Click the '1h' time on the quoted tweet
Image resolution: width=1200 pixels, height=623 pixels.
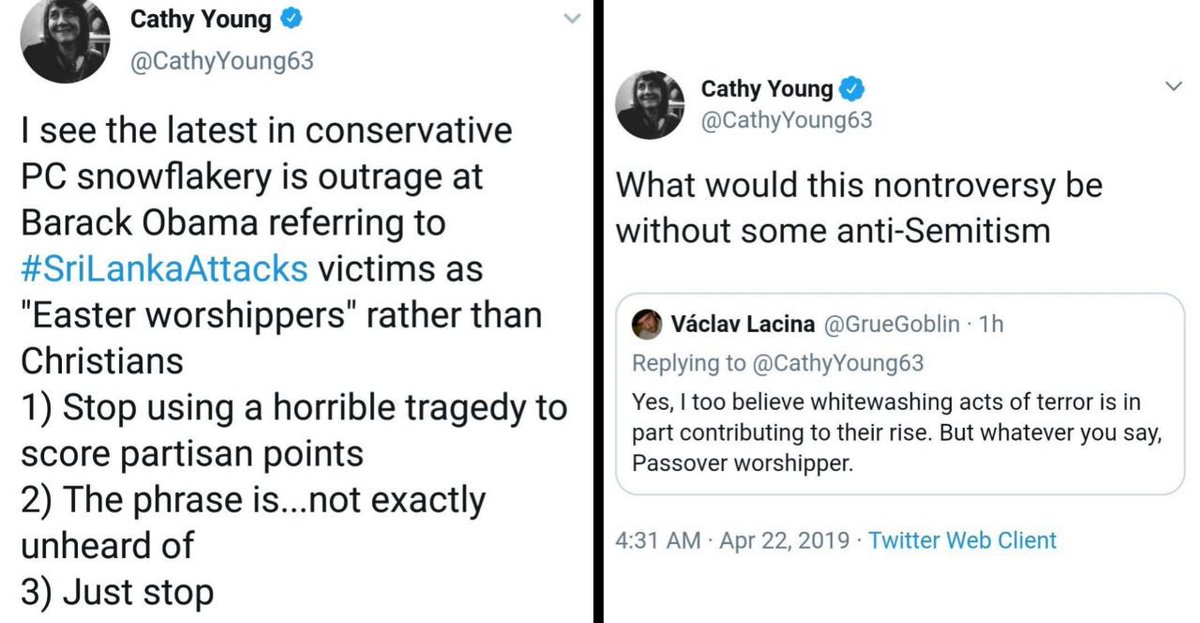(992, 324)
